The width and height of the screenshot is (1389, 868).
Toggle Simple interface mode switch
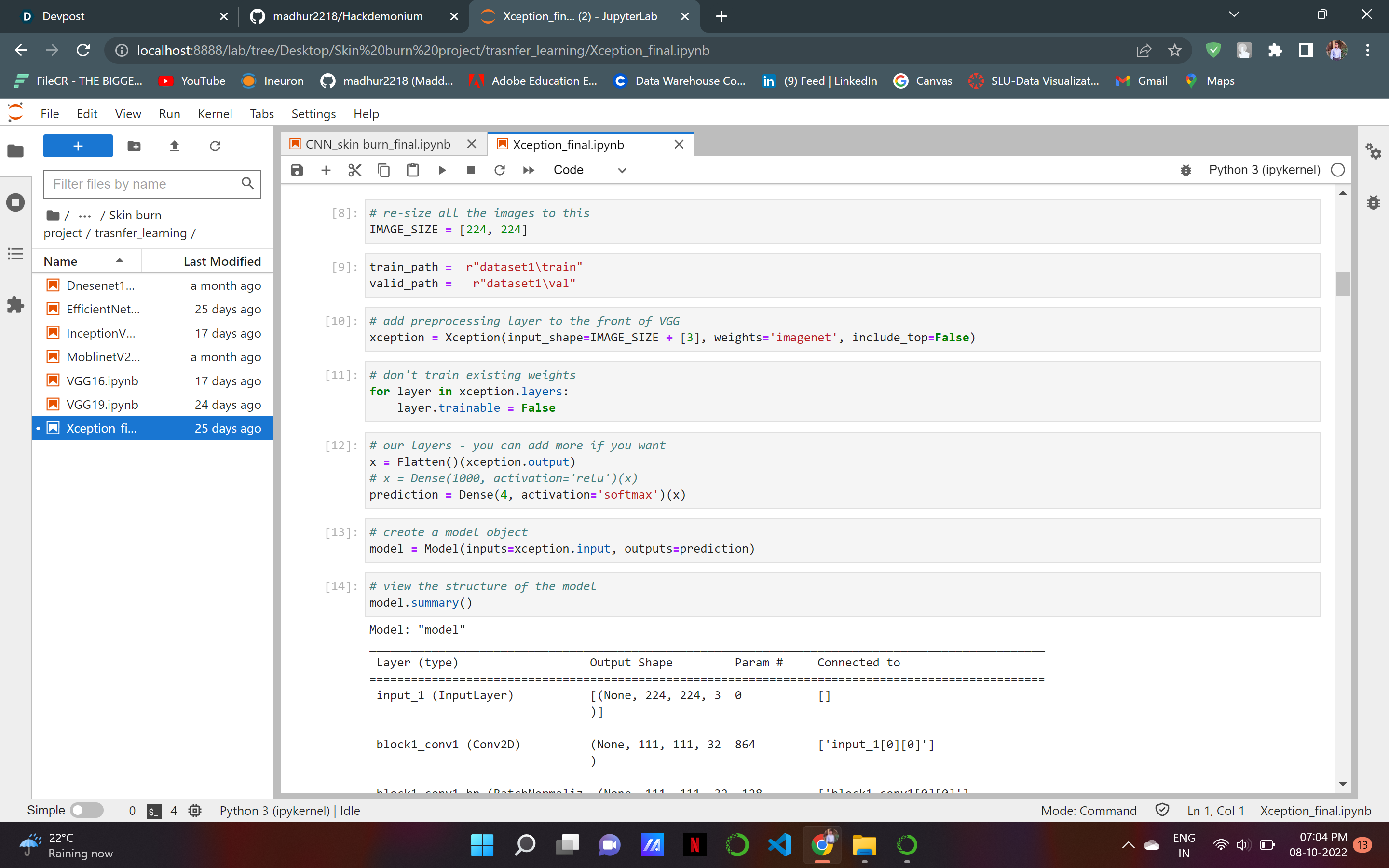[86, 810]
